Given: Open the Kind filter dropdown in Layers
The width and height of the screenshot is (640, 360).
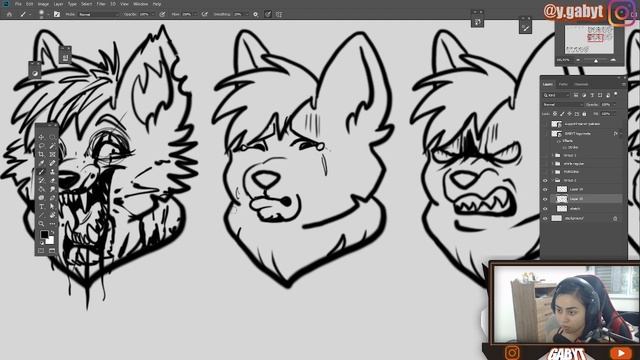Looking at the screenshot, I should 556,95.
